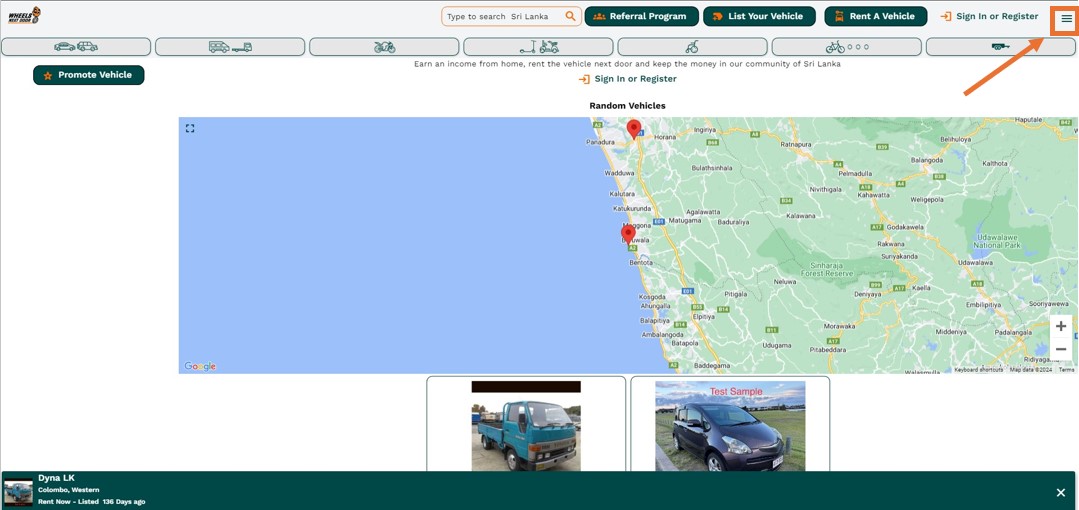Click the Wheels Next Door logo

pyautogui.click(x=25, y=16)
